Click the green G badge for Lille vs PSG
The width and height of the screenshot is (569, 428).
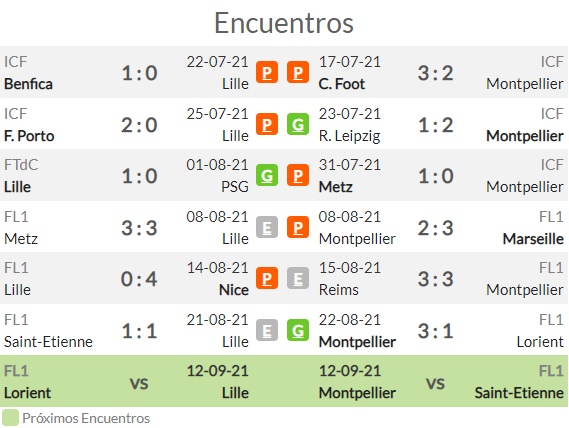tap(267, 175)
